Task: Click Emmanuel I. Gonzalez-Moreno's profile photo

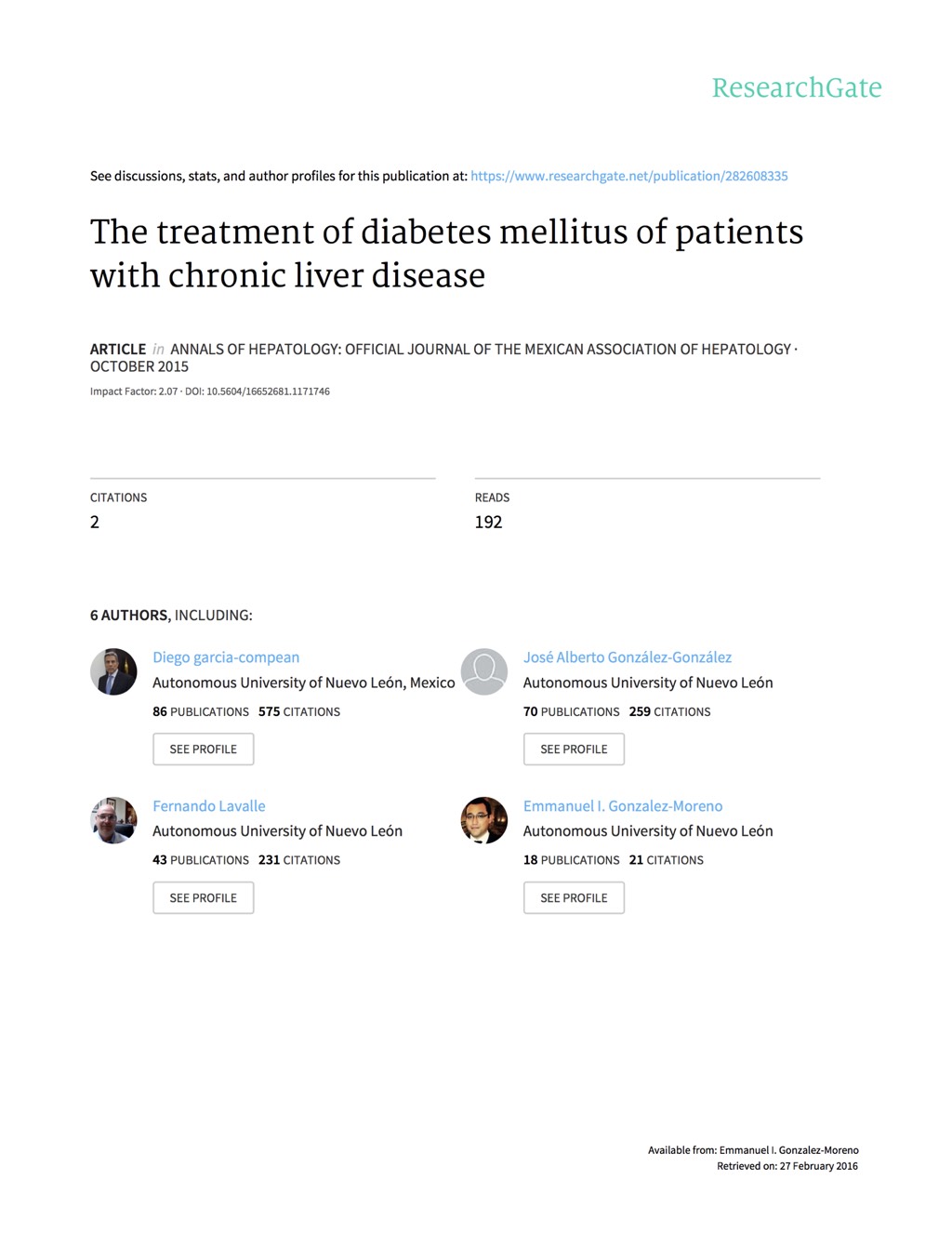Action: (484, 820)
